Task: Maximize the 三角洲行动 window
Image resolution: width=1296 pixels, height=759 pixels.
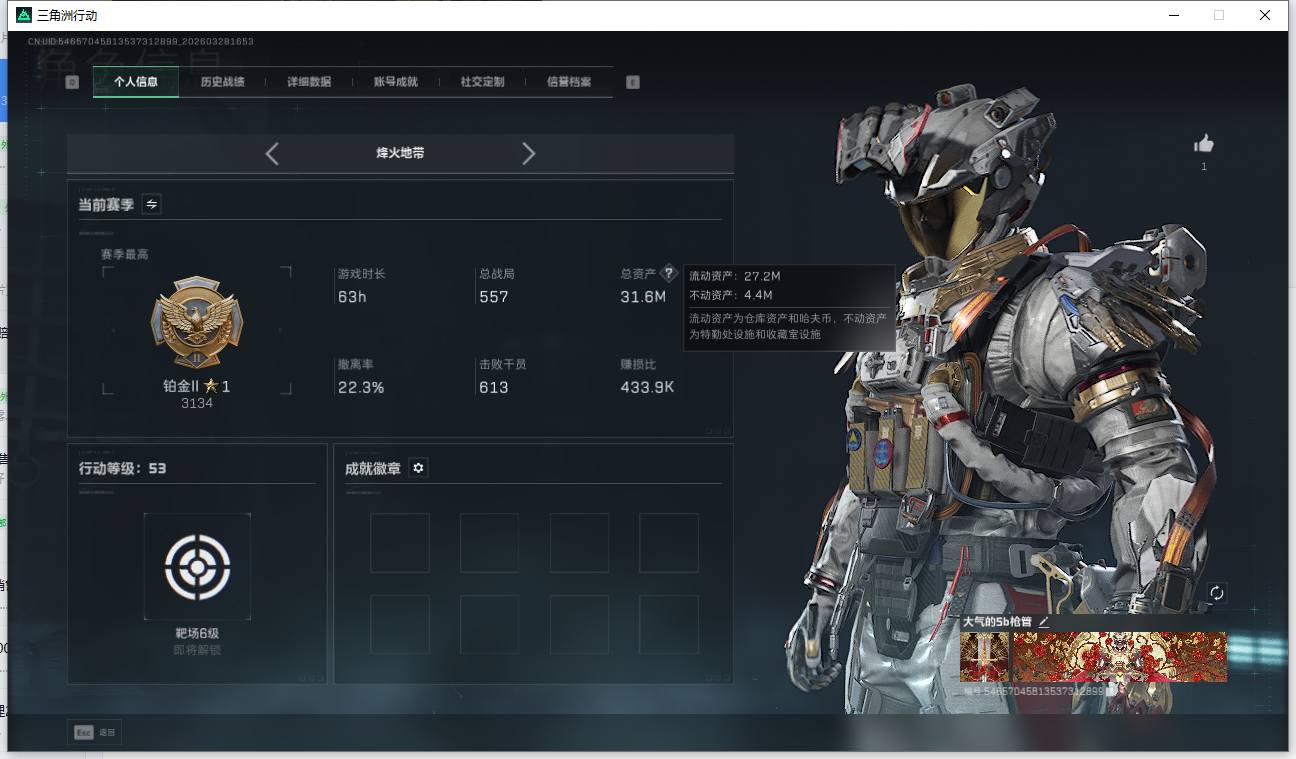Action: pos(1219,15)
